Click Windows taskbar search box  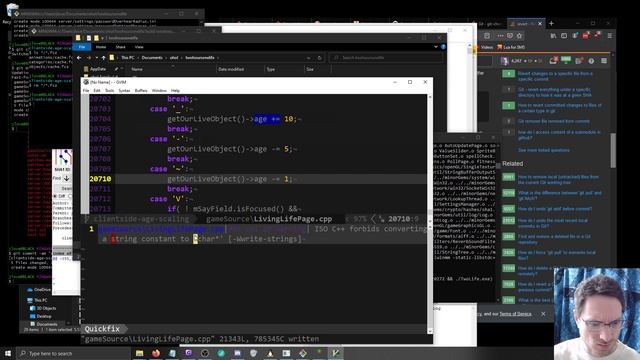coord(73,353)
